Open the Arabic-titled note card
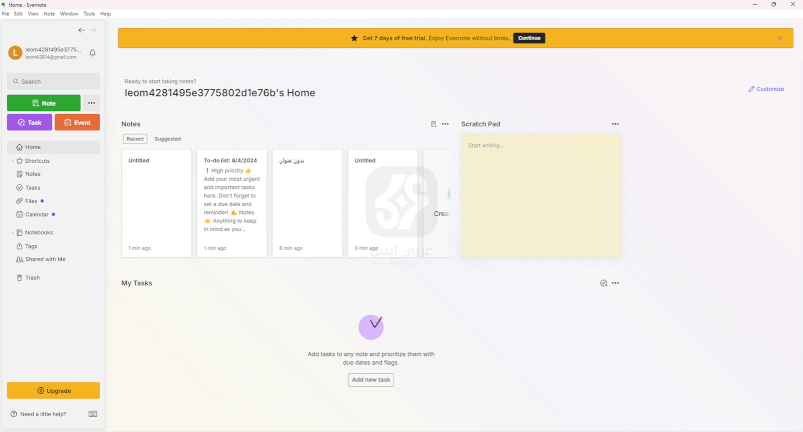This screenshot has height=432, width=803. (307, 203)
